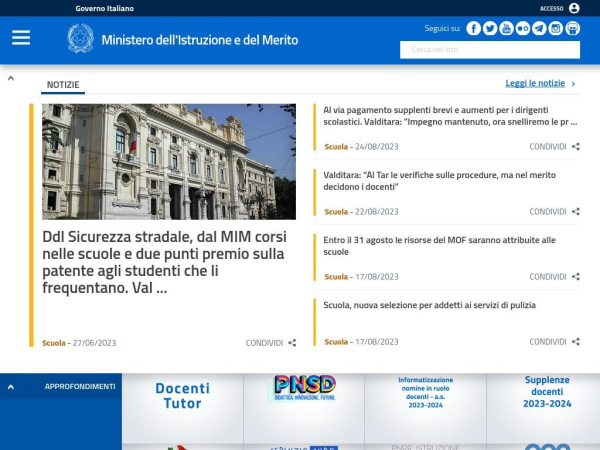Click the date 27/06/2023 text

pos(95,343)
